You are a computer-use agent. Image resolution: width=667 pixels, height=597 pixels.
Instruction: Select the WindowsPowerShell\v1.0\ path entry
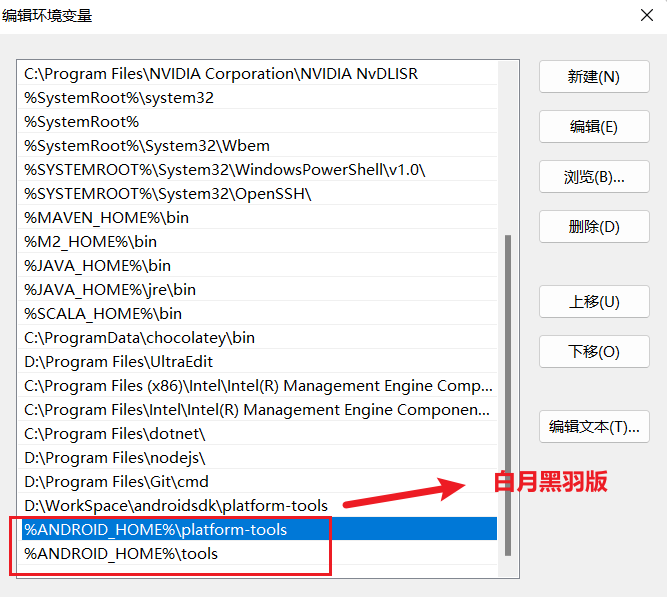coord(257,170)
